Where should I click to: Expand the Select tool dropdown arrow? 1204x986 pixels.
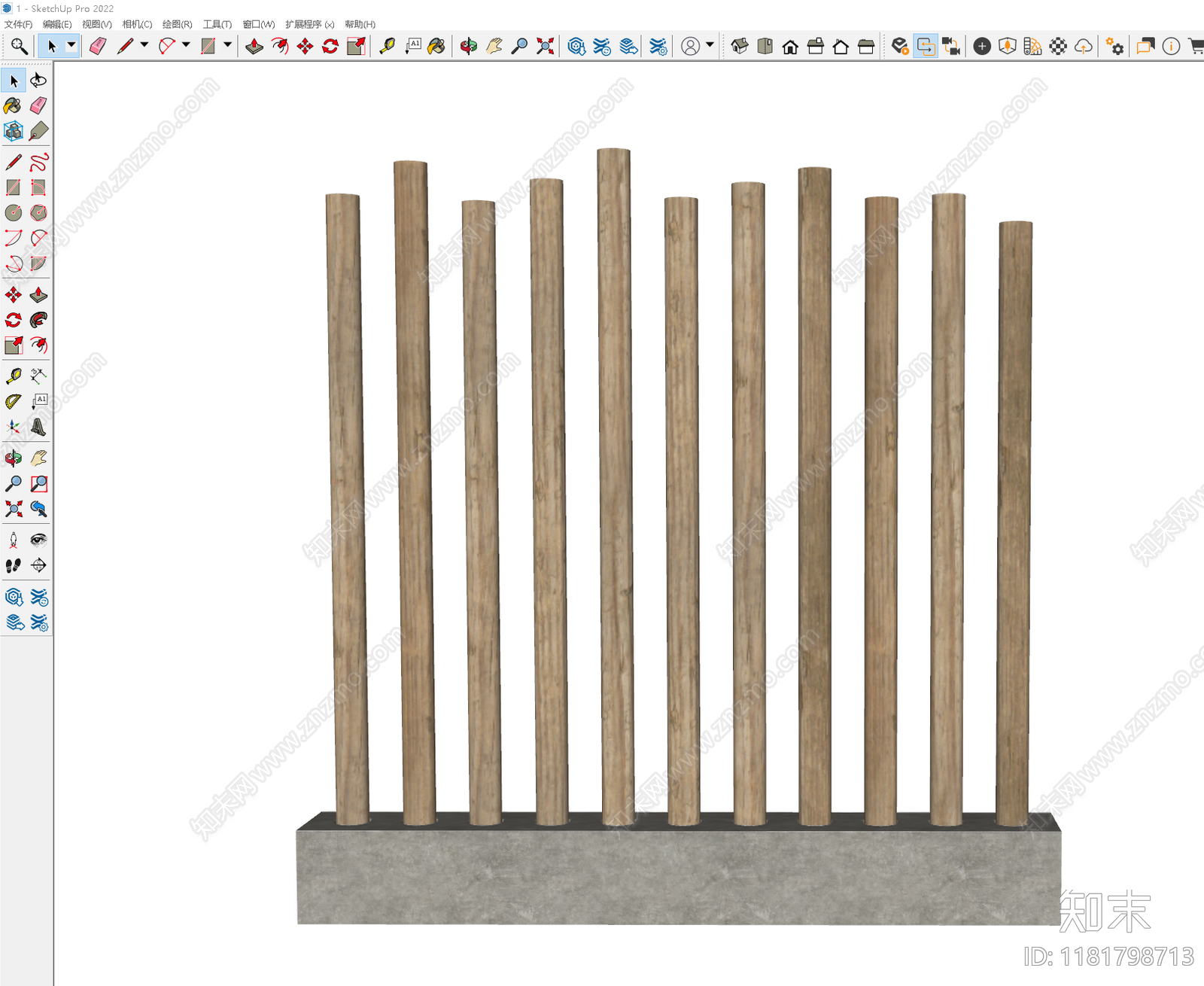point(71,45)
